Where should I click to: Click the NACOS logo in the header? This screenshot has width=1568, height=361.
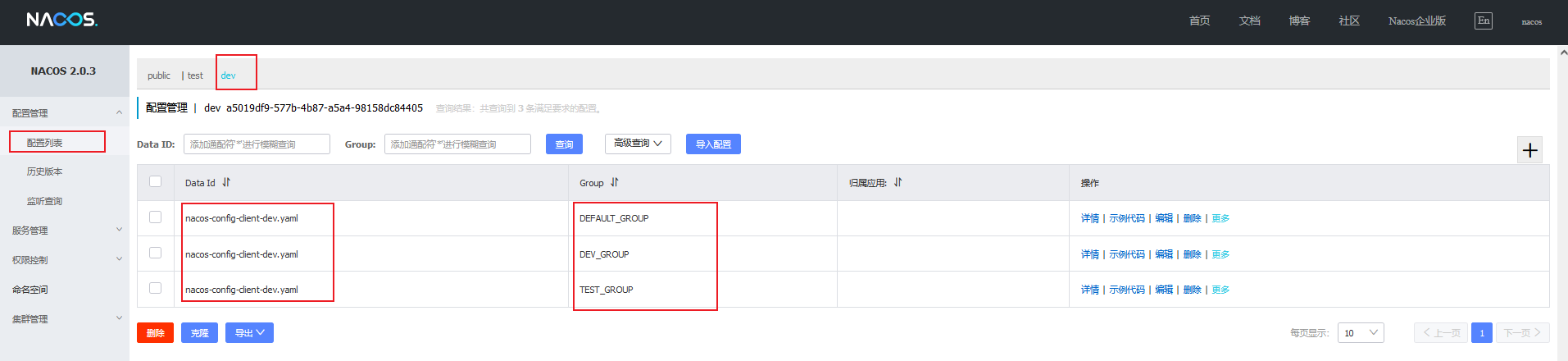[61, 20]
